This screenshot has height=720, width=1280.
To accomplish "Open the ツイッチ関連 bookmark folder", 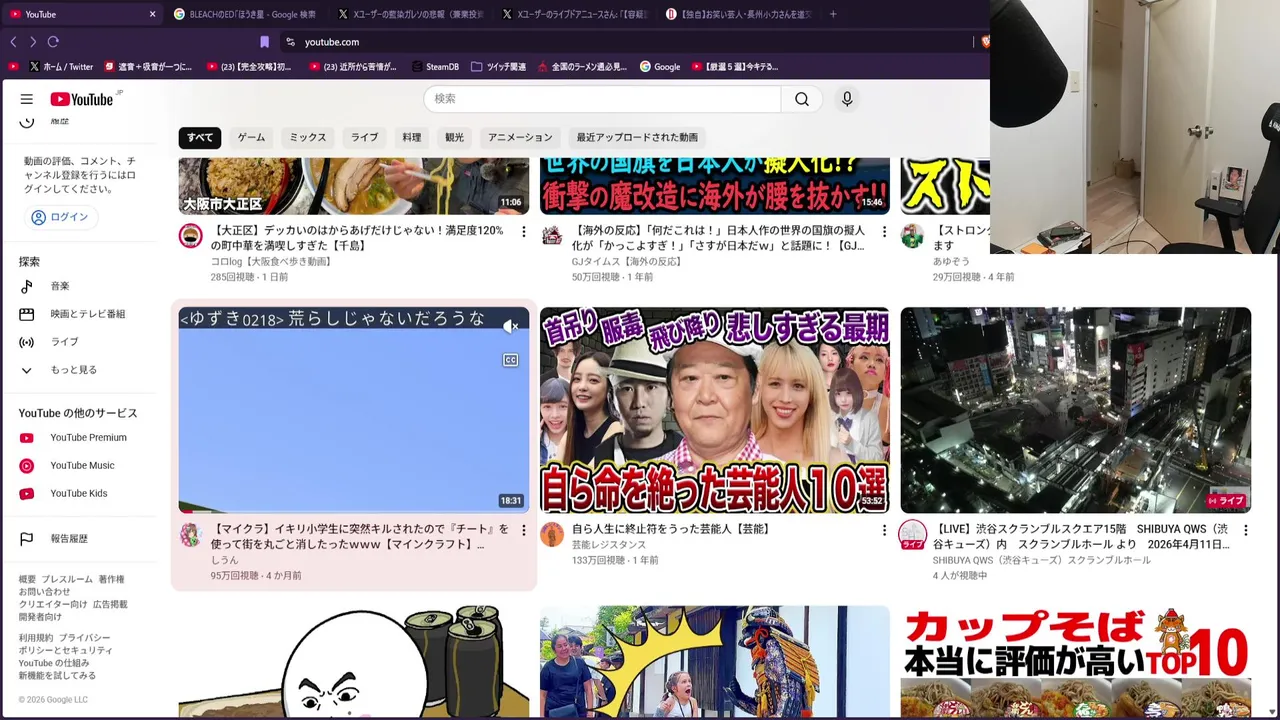I will (498, 67).
